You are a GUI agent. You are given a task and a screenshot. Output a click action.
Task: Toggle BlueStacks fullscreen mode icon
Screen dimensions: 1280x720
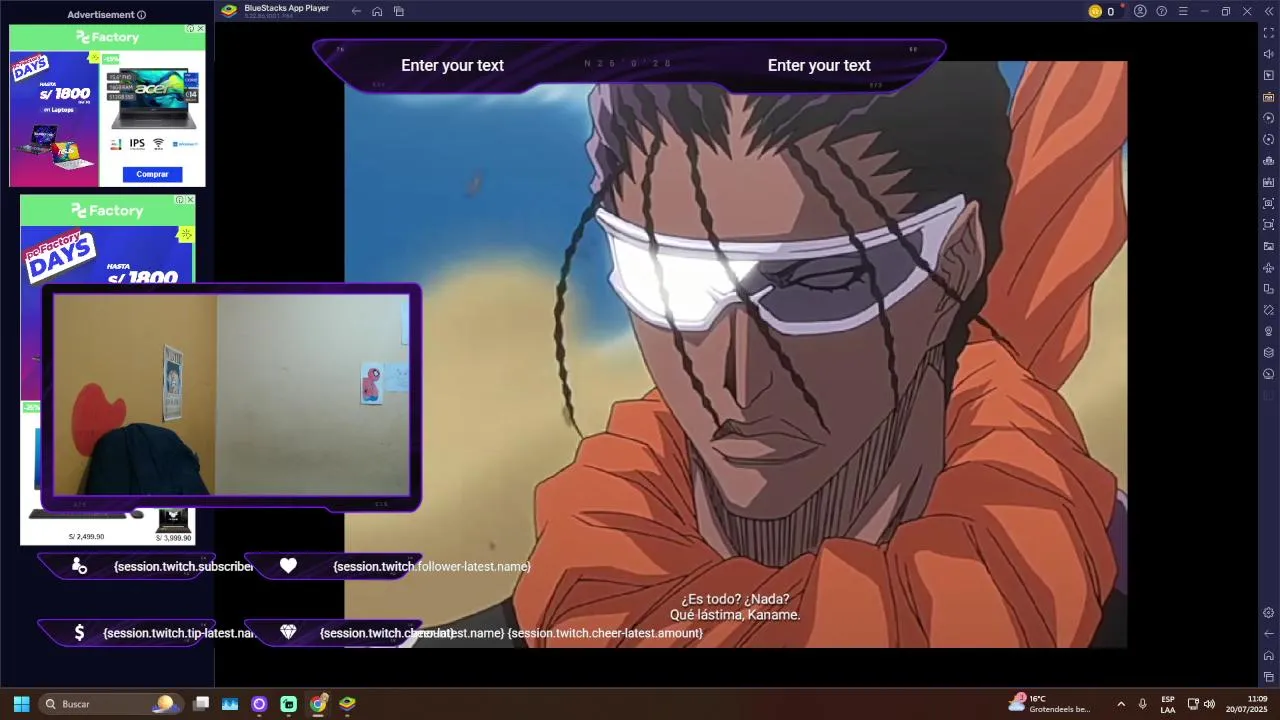pos(1269,33)
